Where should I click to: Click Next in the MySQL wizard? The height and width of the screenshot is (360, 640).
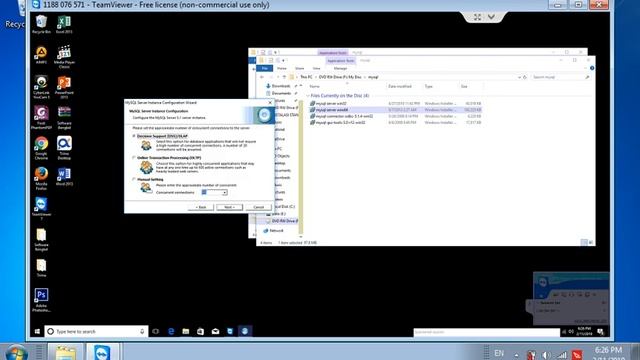[229, 207]
